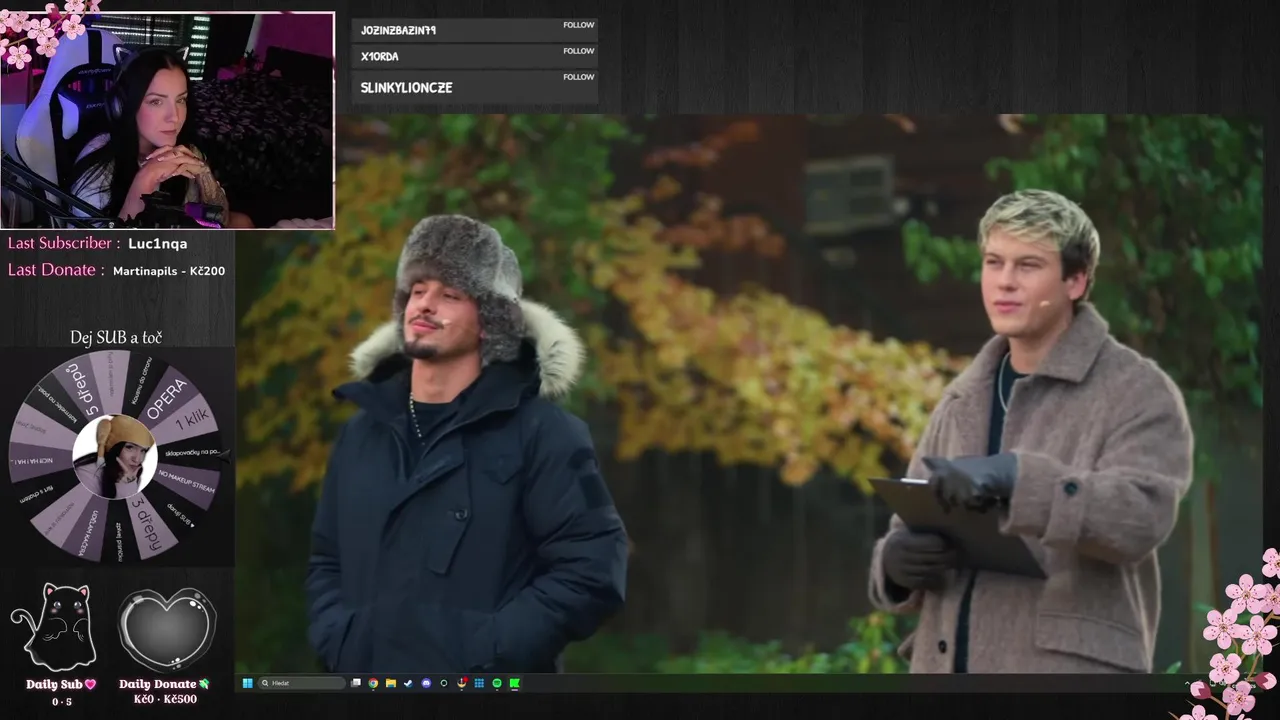Viewport: 1280px width, 720px height.
Task: Follow the user X1ORDA
Action: [578, 51]
